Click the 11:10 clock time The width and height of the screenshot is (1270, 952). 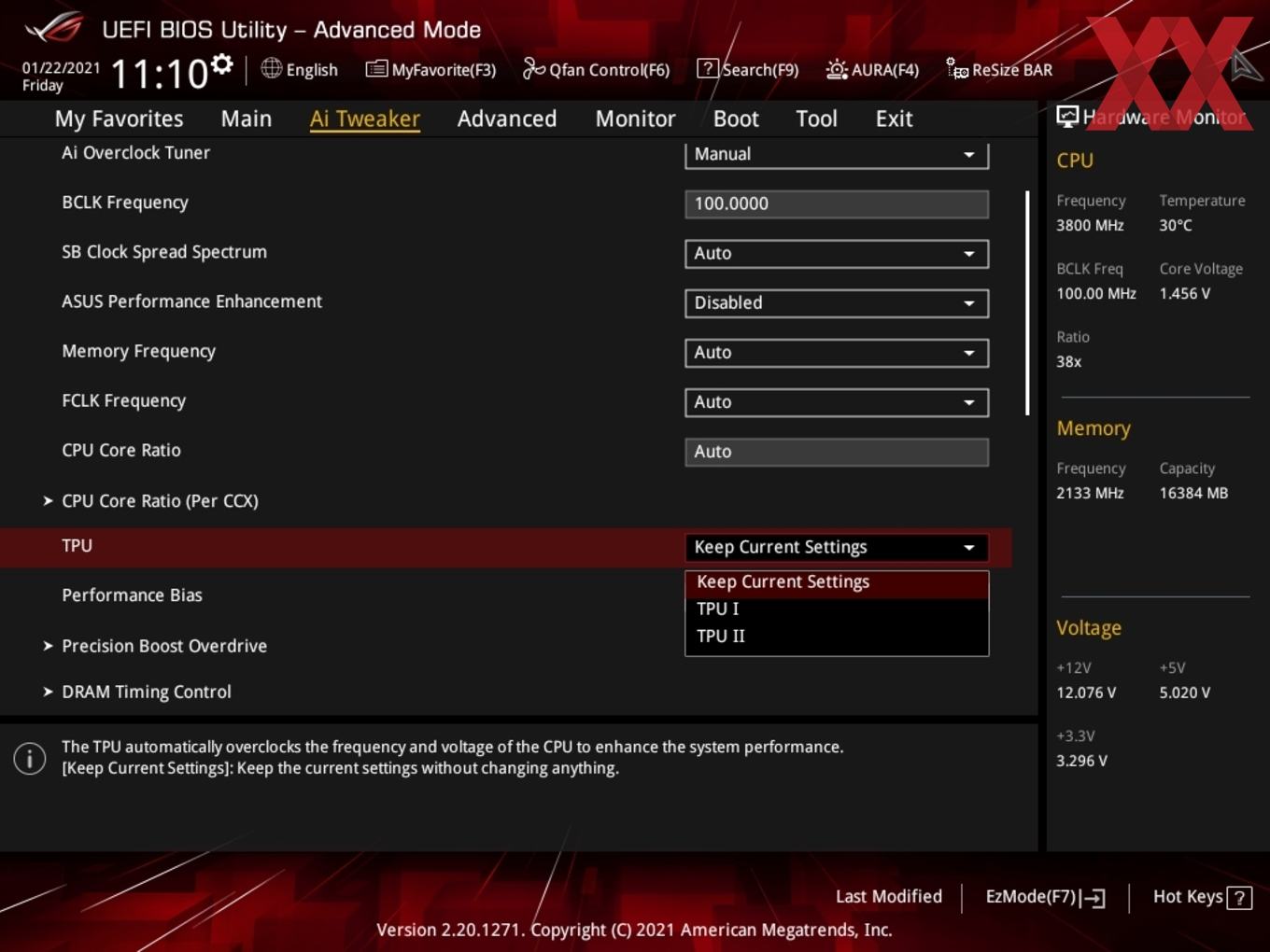(160, 74)
